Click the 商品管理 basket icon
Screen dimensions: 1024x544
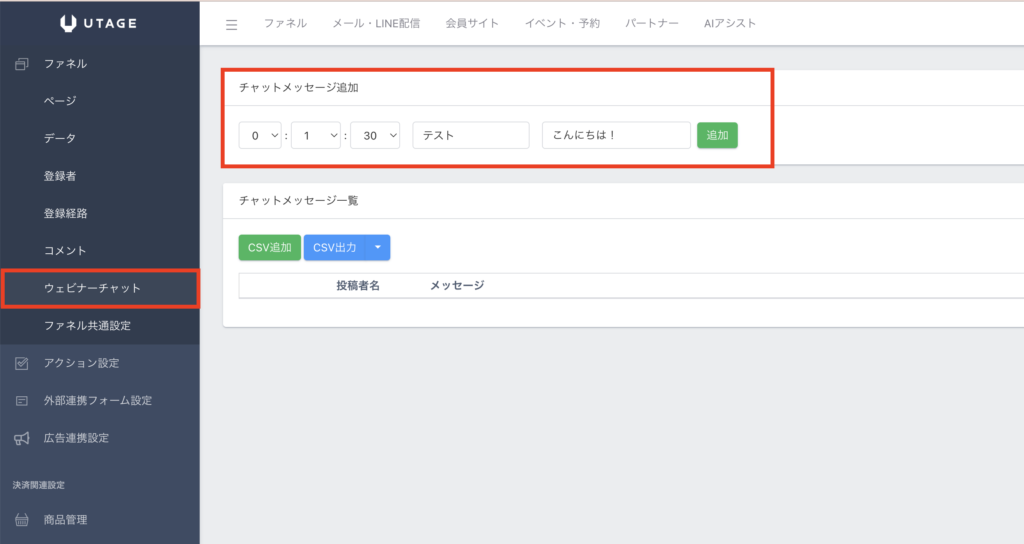pyautogui.click(x=22, y=520)
